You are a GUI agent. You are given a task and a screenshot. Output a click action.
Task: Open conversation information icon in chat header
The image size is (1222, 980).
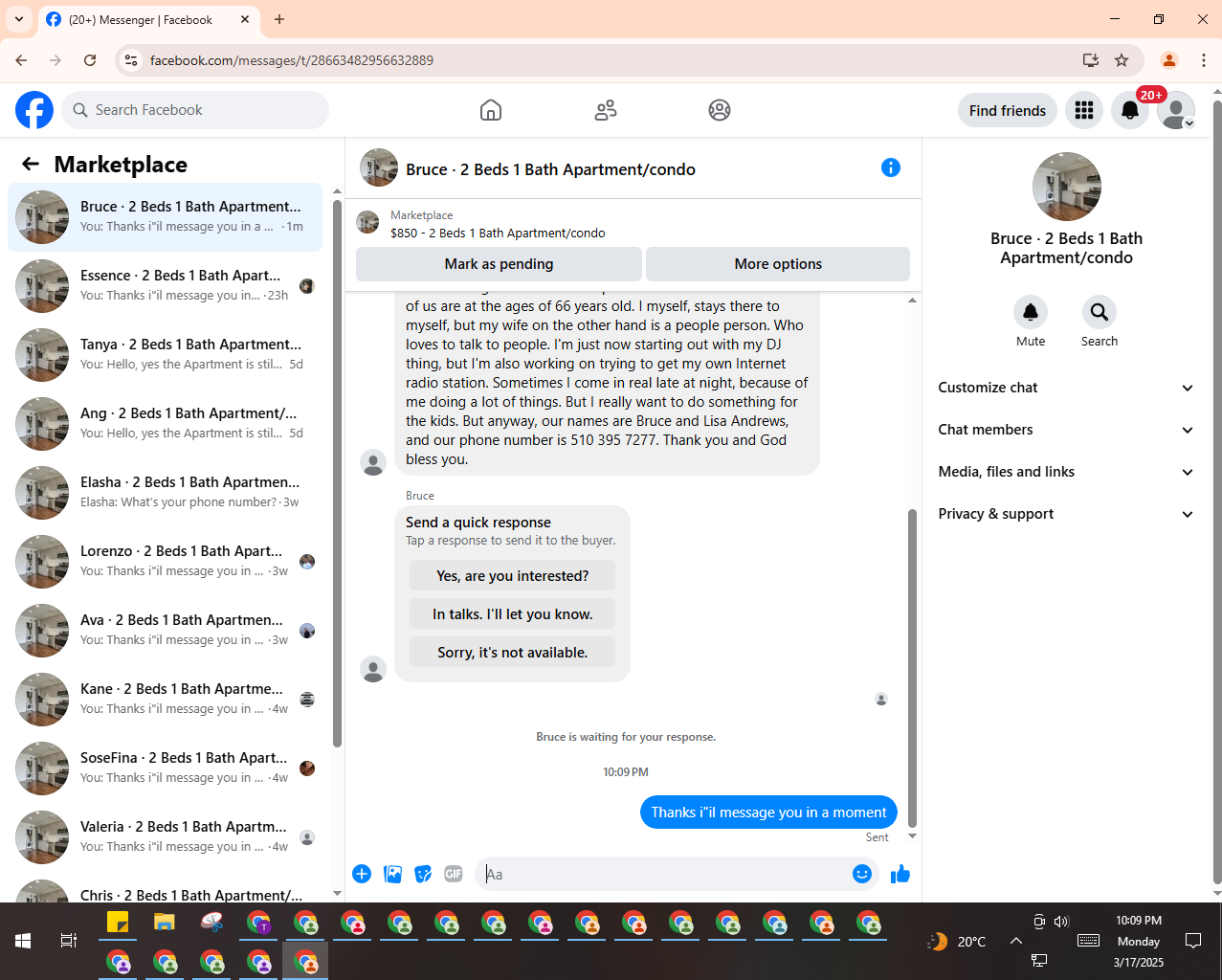[891, 167]
